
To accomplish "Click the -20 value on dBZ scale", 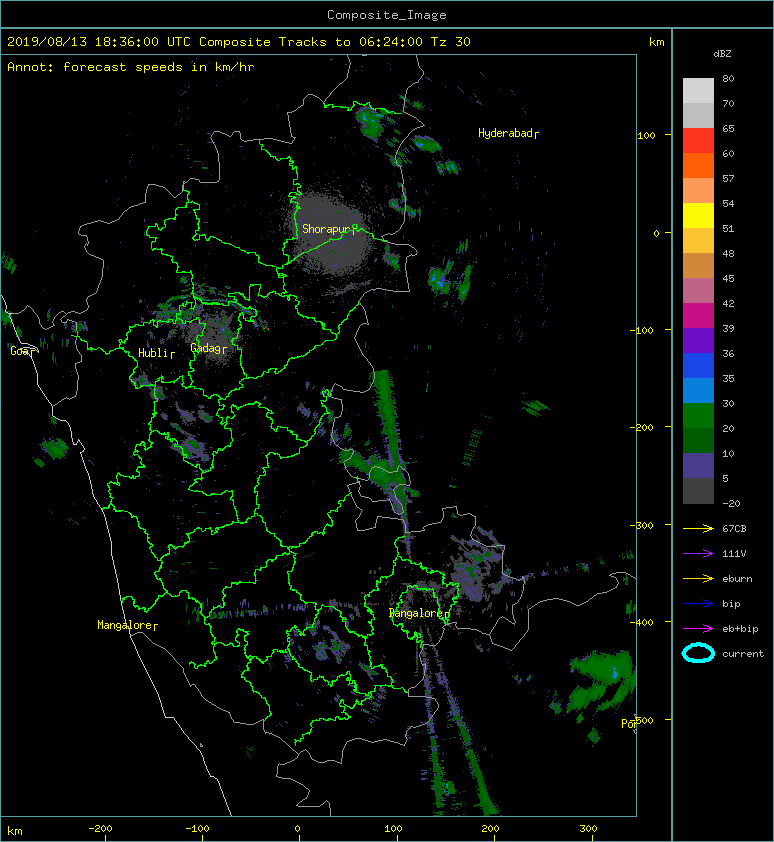I will click(x=731, y=503).
